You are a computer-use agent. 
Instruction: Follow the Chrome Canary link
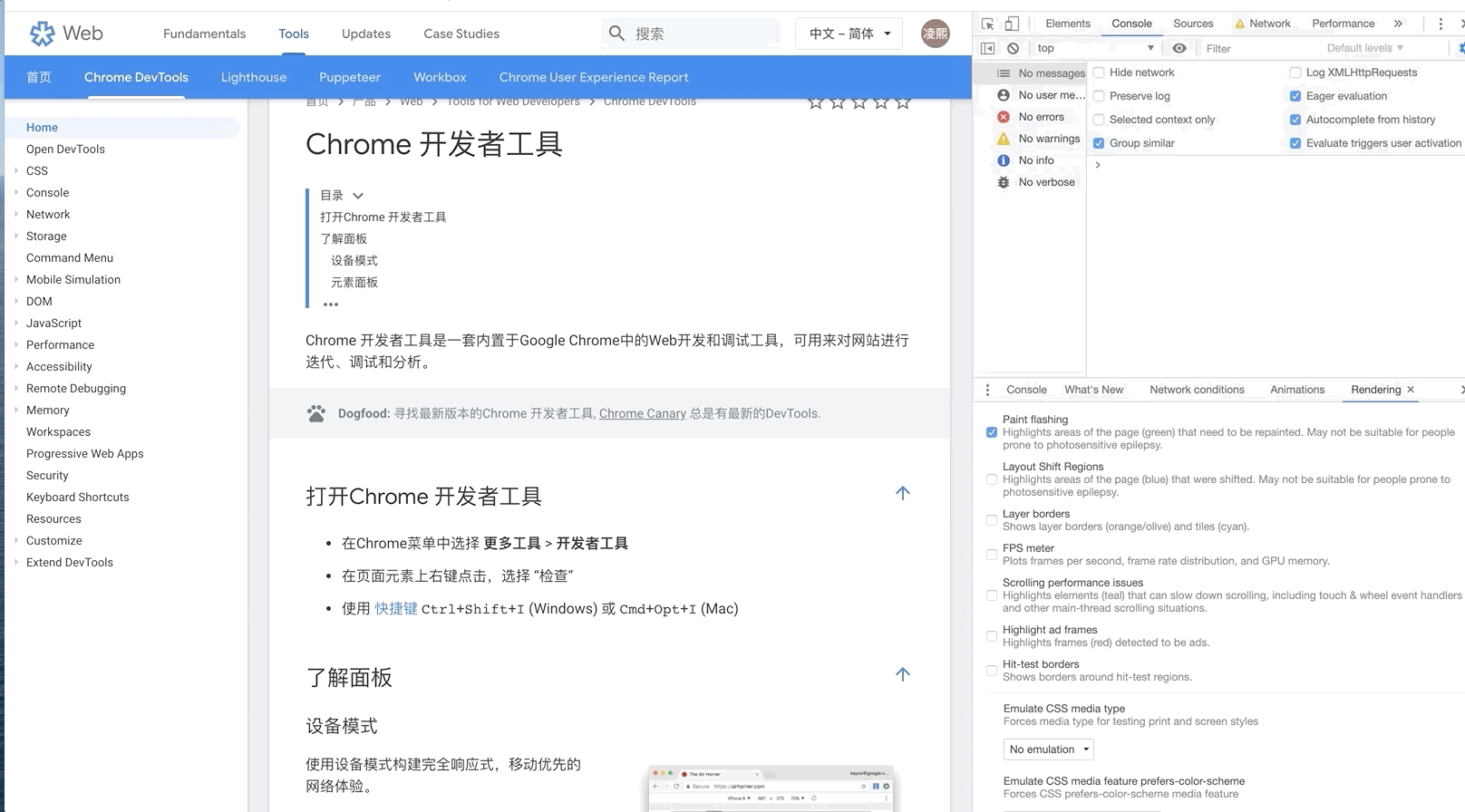pyautogui.click(x=643, y=413)
